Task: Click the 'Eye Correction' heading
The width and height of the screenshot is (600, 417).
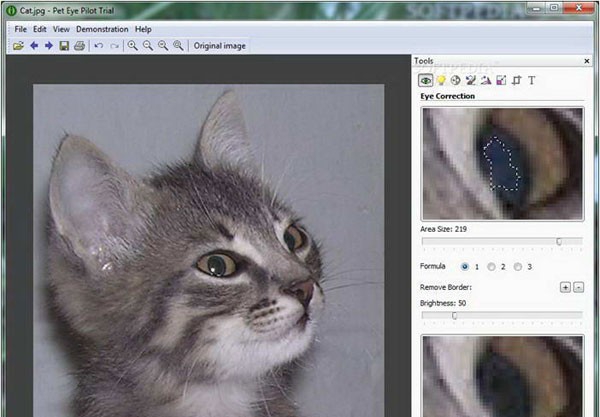Action: pyautogui.click(x=447, y=96)
